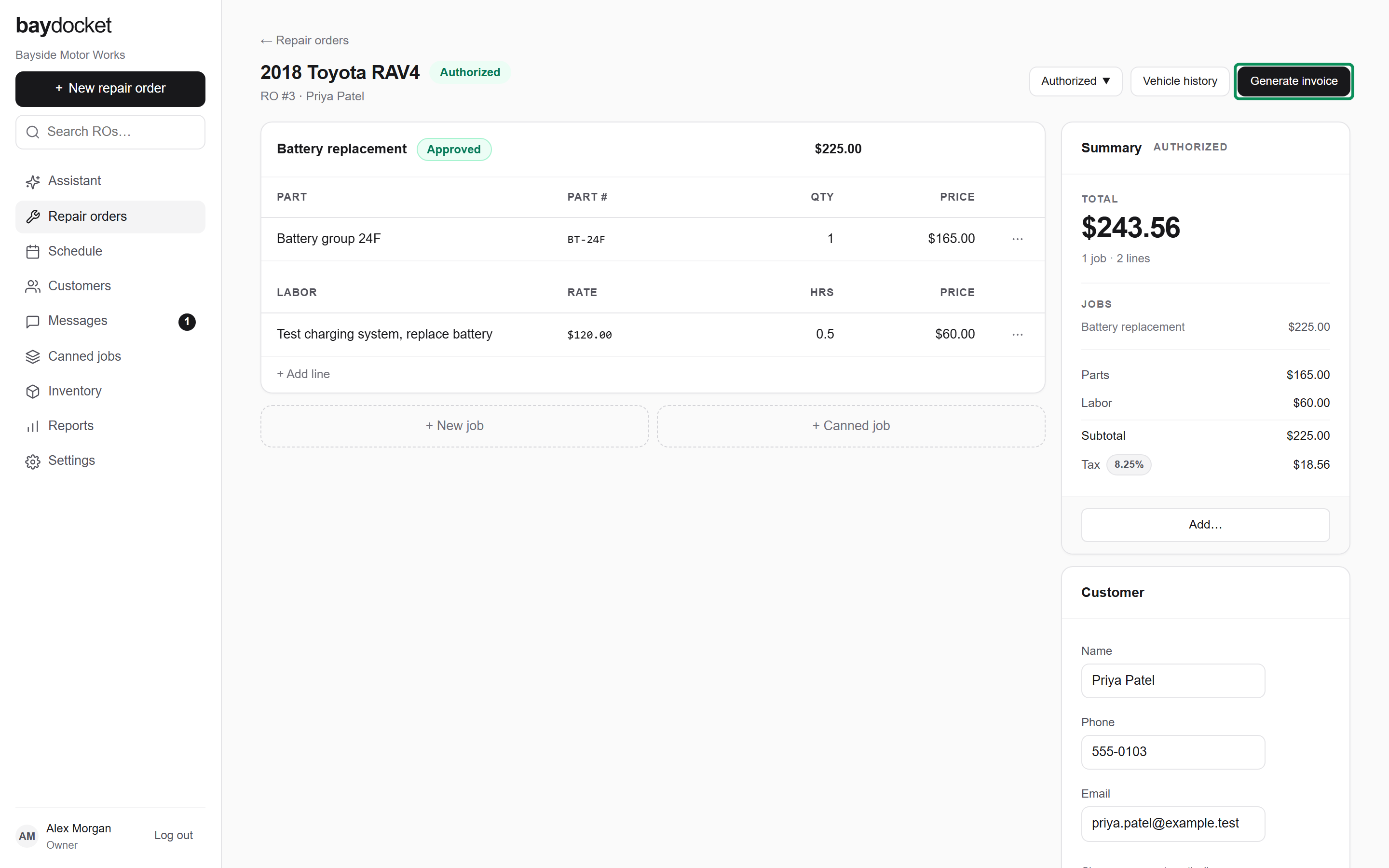Screen dimensions: 1389x868
Task: Click Alex Morgan user name
Action: 79,828
